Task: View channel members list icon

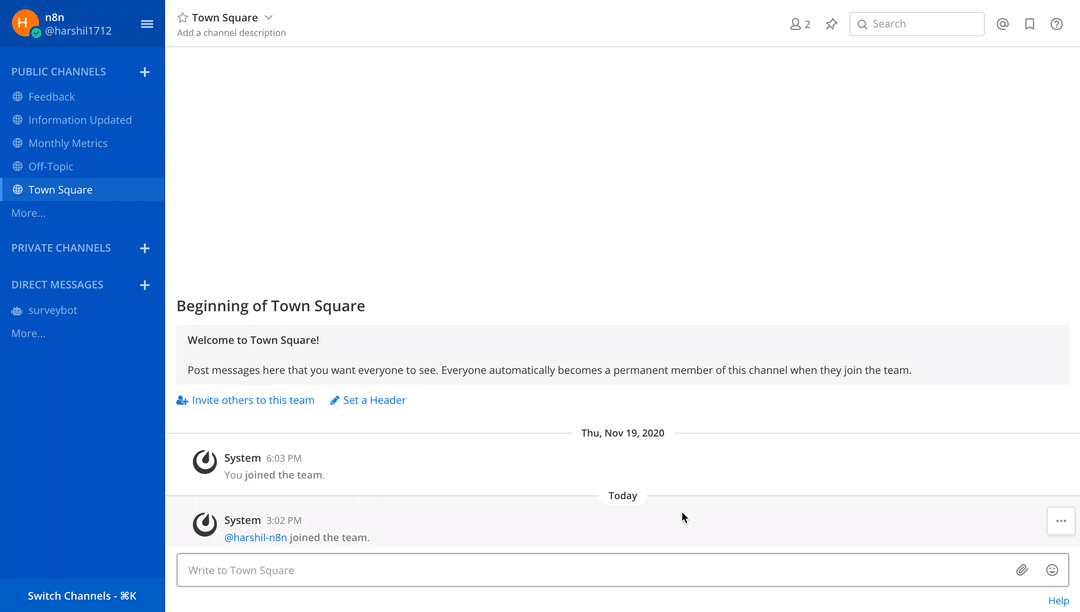Action: pos(800,24)
